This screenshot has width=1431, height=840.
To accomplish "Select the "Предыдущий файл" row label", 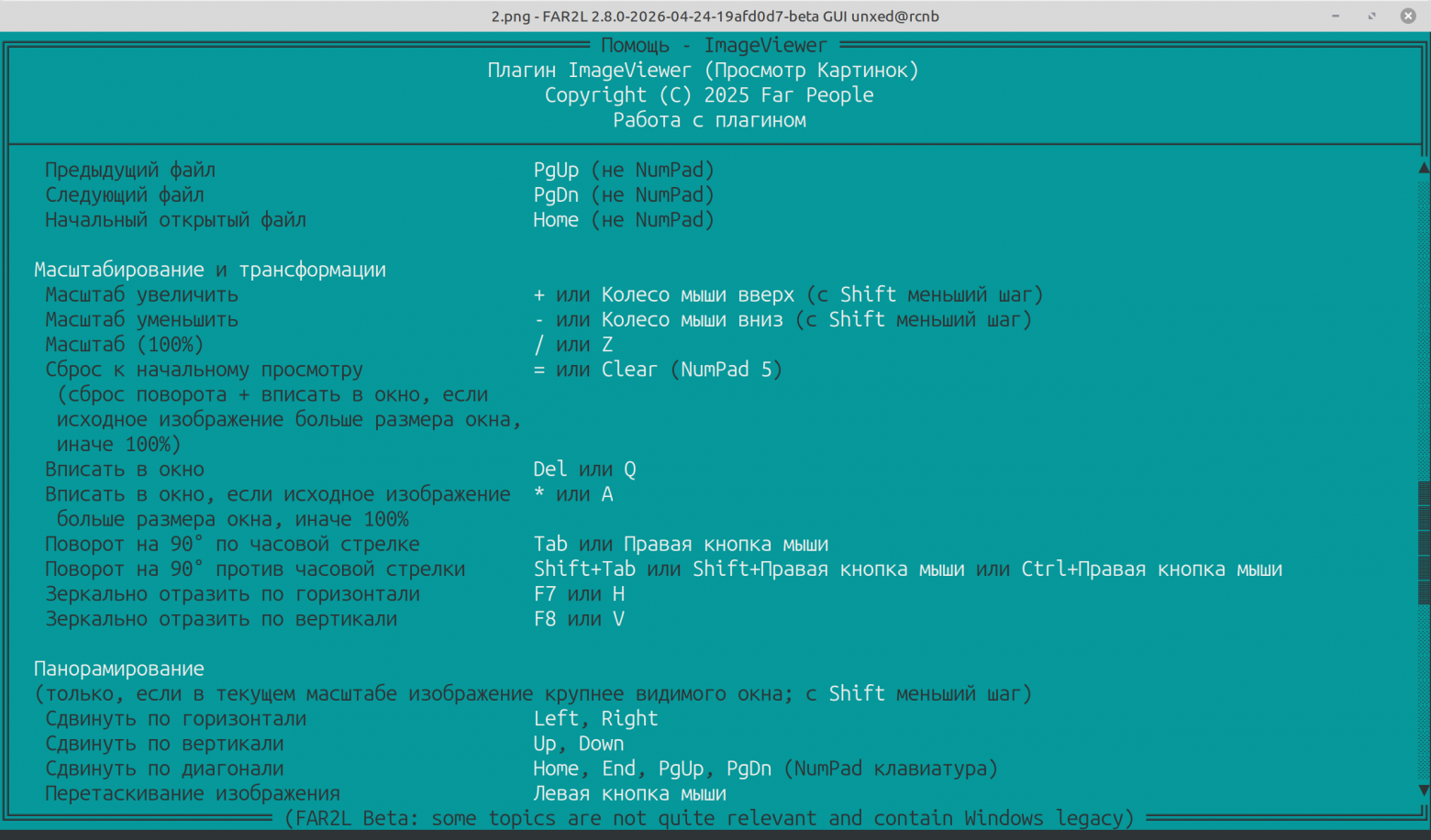I will (x=130, y=170).
